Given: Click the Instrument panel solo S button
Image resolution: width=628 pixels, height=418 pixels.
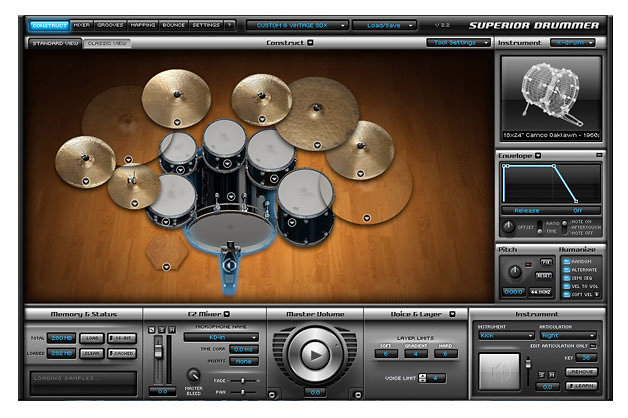Looking at the screenshot, I should 541,375.
